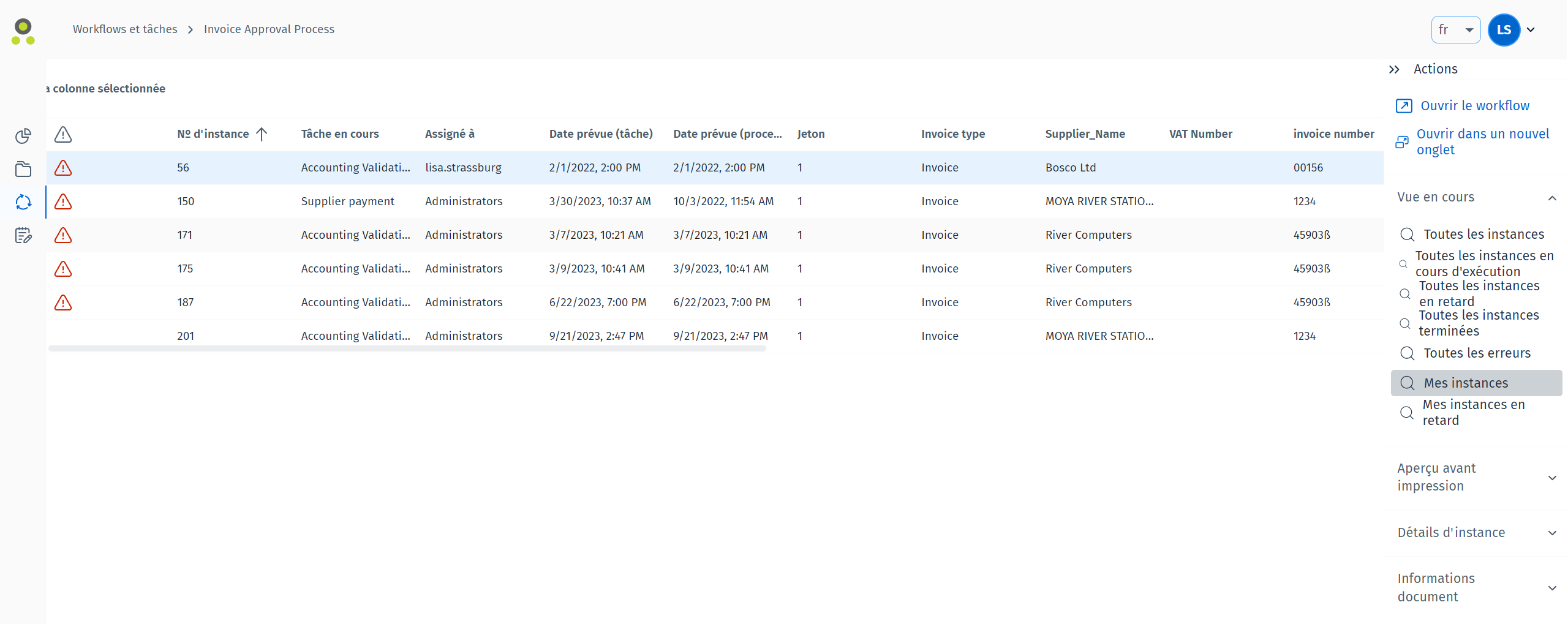Image resolution: width=1568 pixels, height=624 pixels.
Task: Sort by the Invoice type column header
Action: (953, 134)
